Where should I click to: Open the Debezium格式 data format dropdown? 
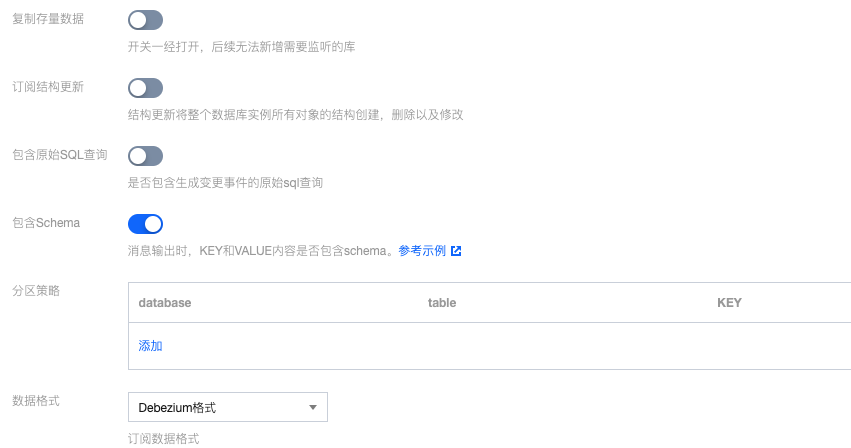coord(227,407)
